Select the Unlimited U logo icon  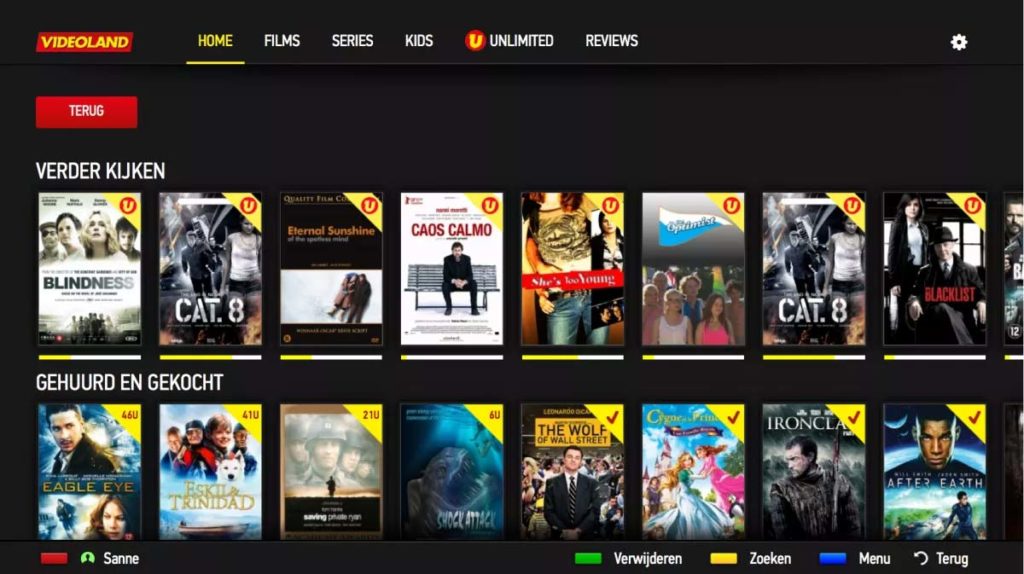click(x=475, y=40)
